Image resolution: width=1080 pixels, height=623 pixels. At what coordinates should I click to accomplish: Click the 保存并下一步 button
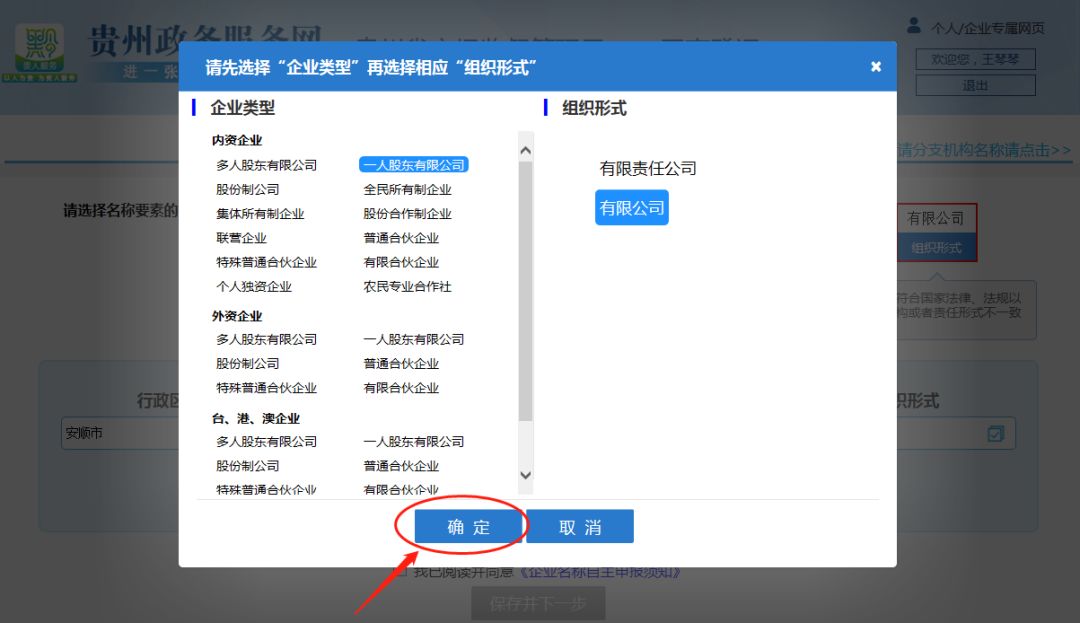point(538,602)
